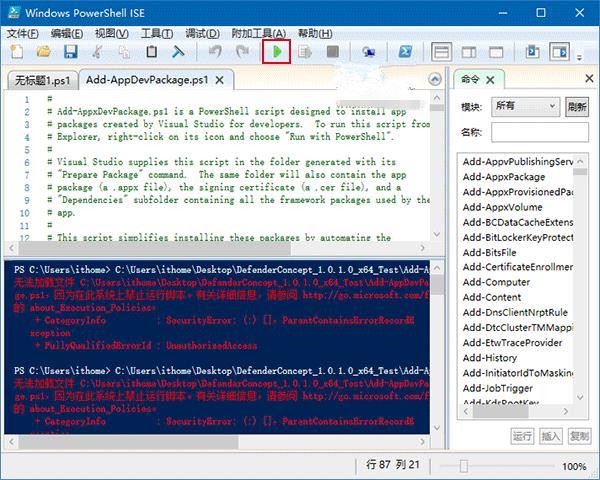600x480 pixels.
Task: Collapse the script pane with the round arrow
Action: point(435,80)
